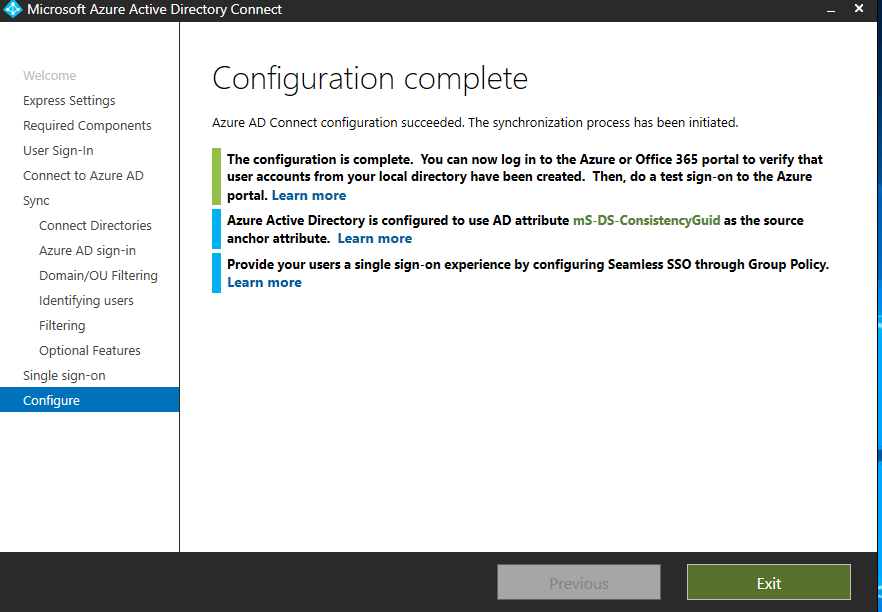Select Identifying users sub-step
Viewport: 882px width, 612px height.
coord(86,301)
